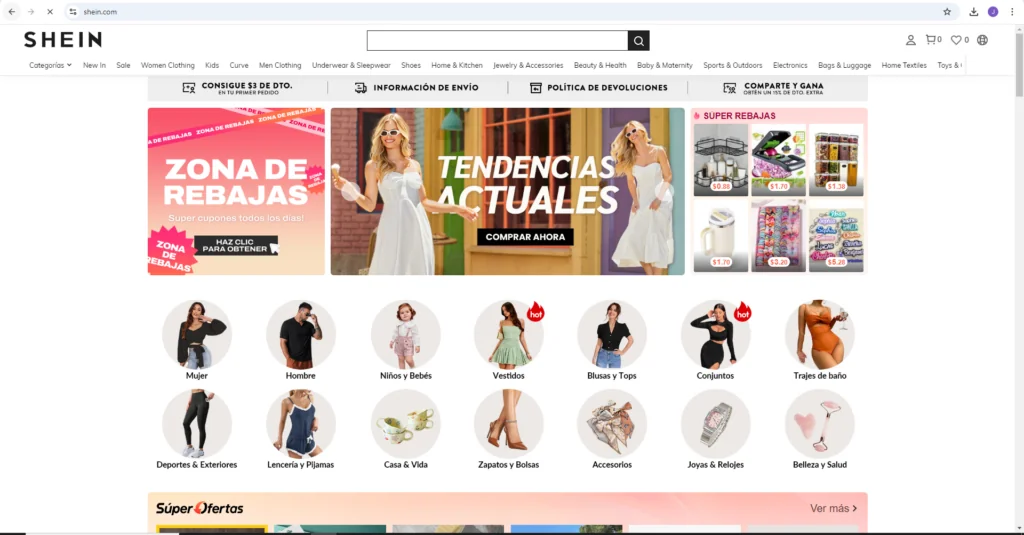Click Consigue $3 de dto. link

tap(238, 88)
